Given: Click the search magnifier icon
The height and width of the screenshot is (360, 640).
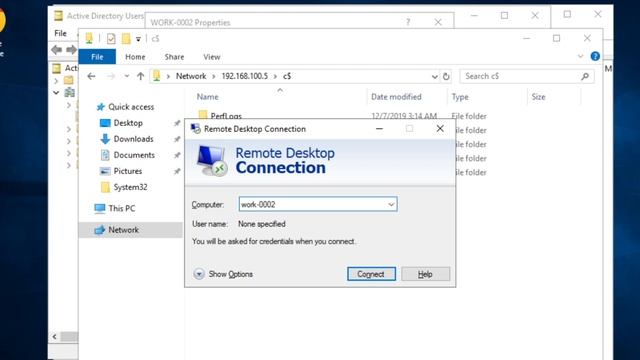Looking at the screenshot, I should pos(585,76).
